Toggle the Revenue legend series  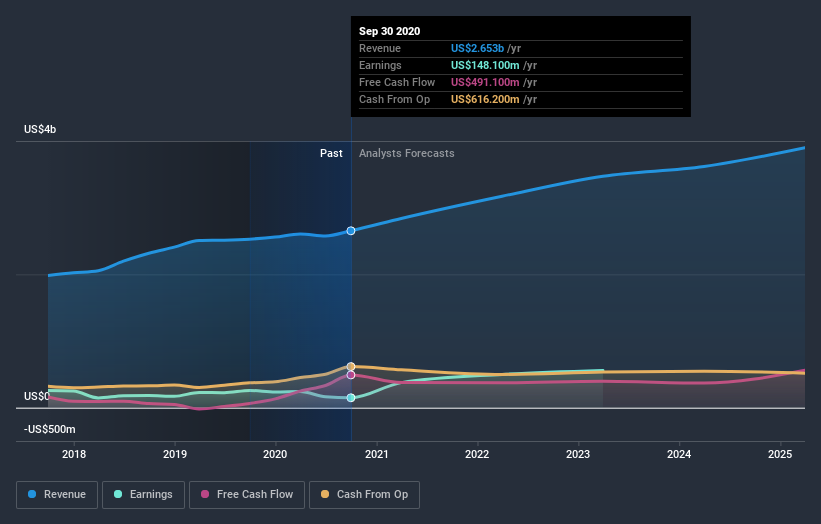coord(57,495)
